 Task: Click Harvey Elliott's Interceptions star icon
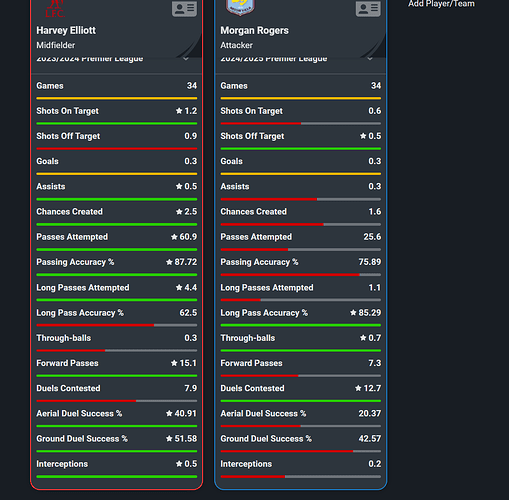click(x=179, y=464)
